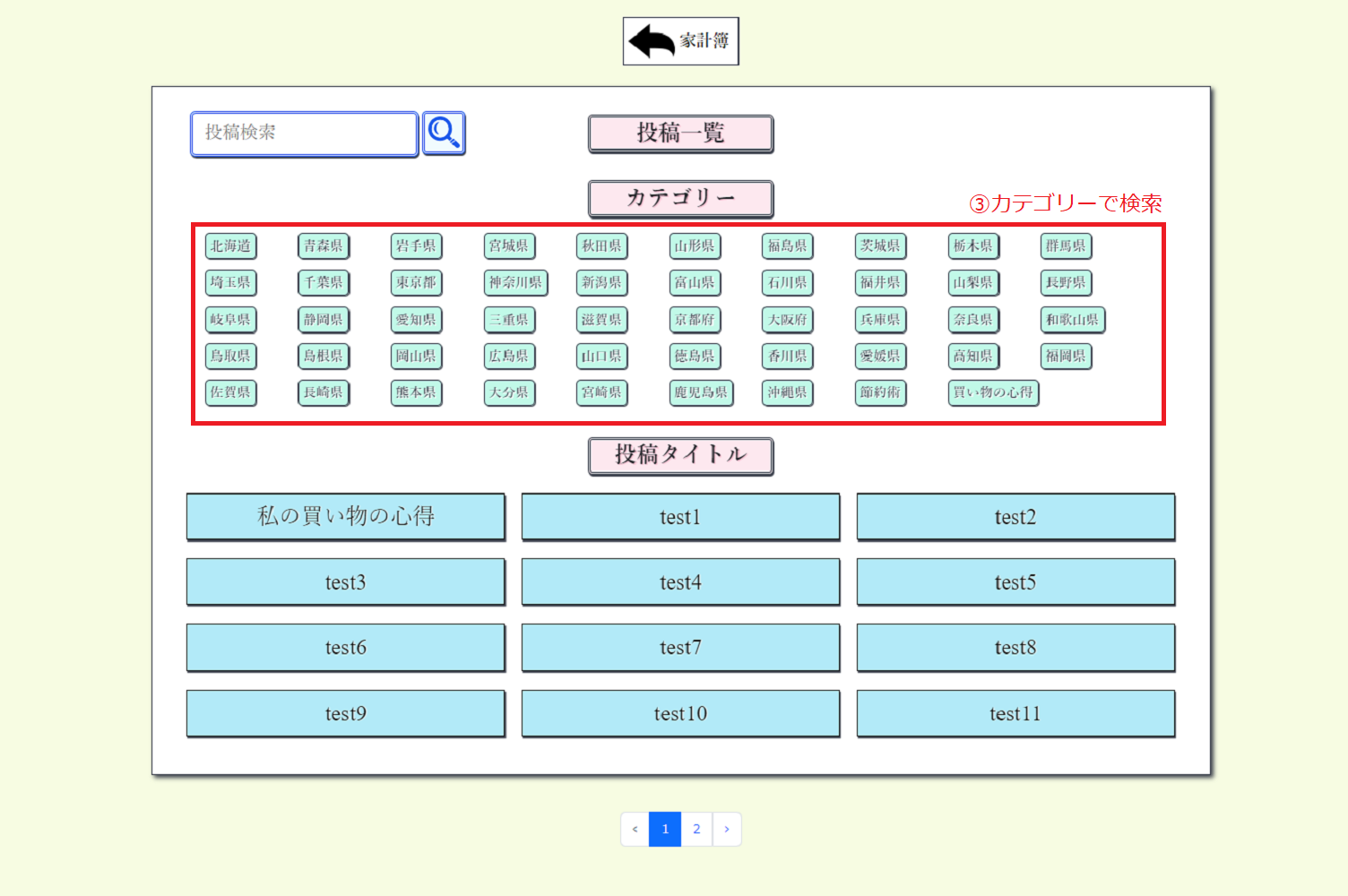This screenshot has width=1348, height=896.
Task: Select the 愛知県 category
Action: coord(417,320)
